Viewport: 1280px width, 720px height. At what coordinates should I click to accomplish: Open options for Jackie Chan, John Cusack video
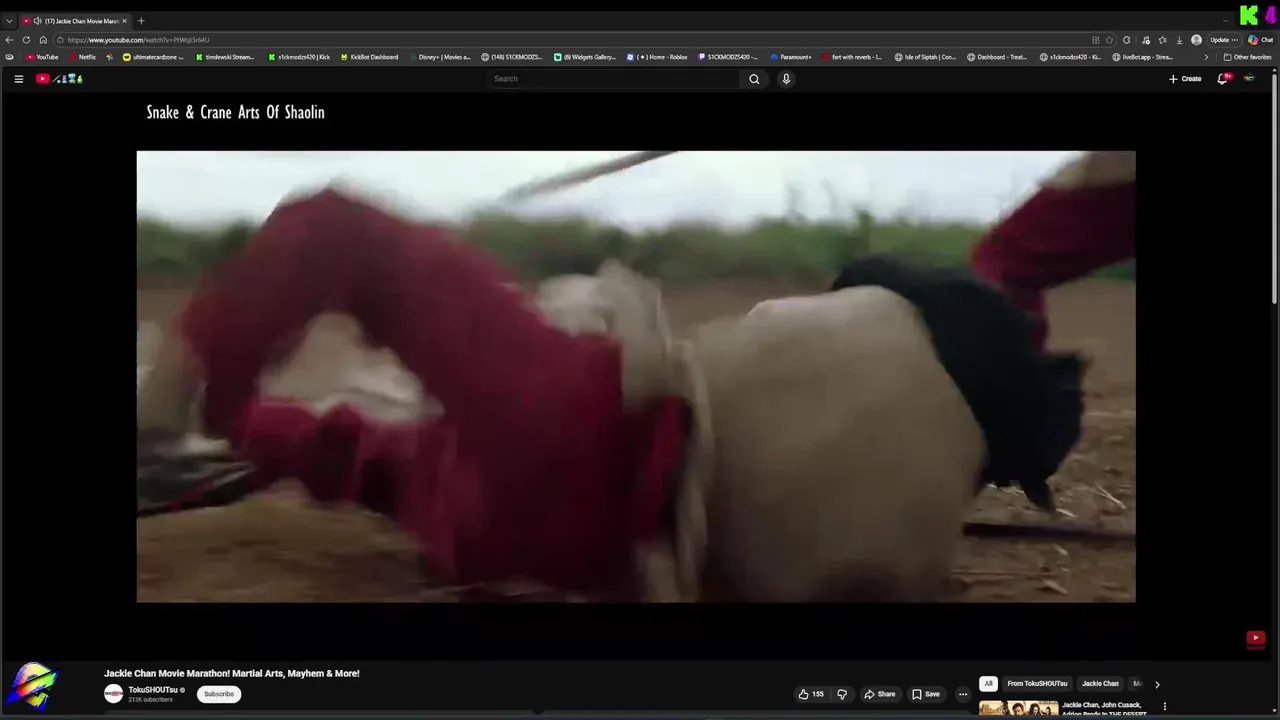click(x=1164, y=706)
